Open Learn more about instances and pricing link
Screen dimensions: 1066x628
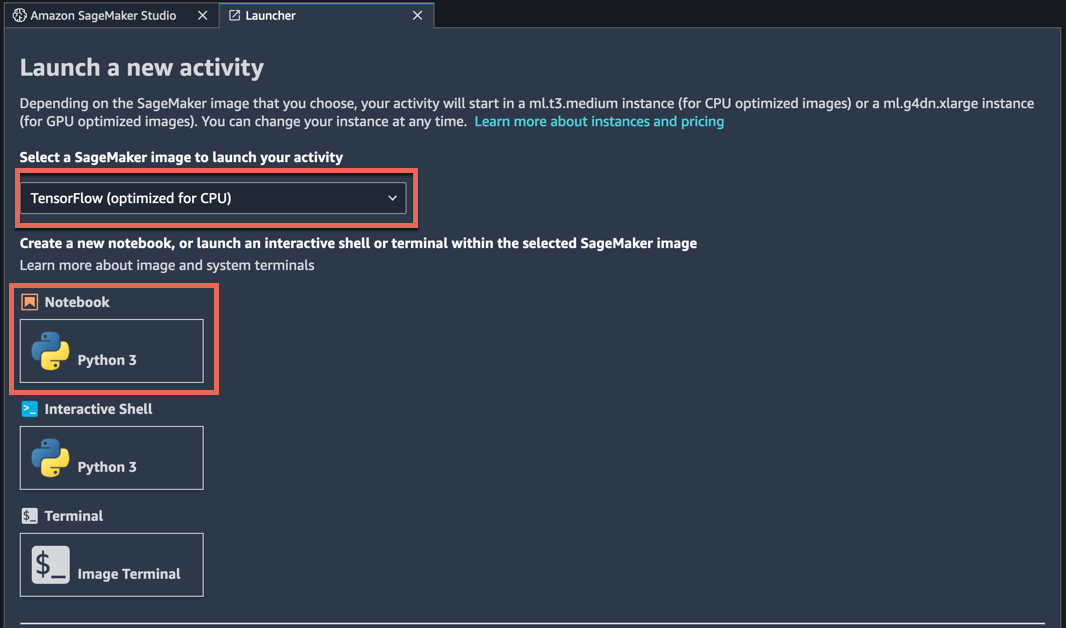point(599,121)
